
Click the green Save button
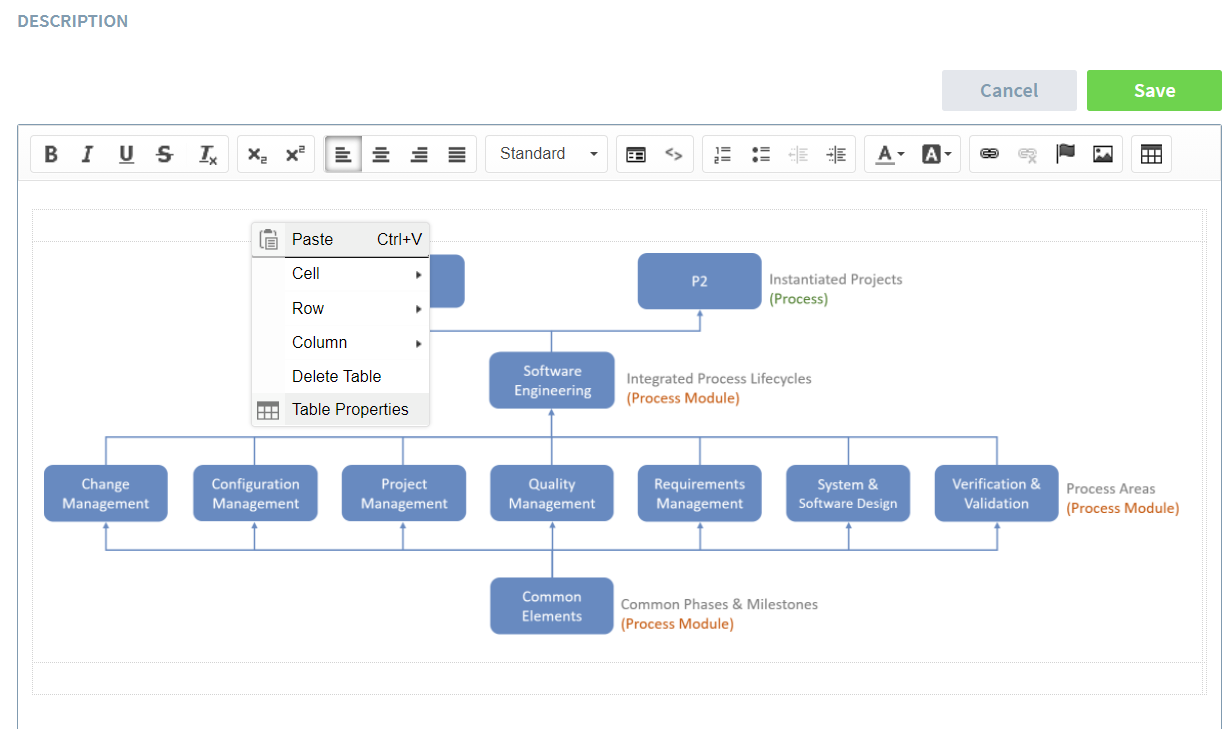click(x=1154, y=90)
